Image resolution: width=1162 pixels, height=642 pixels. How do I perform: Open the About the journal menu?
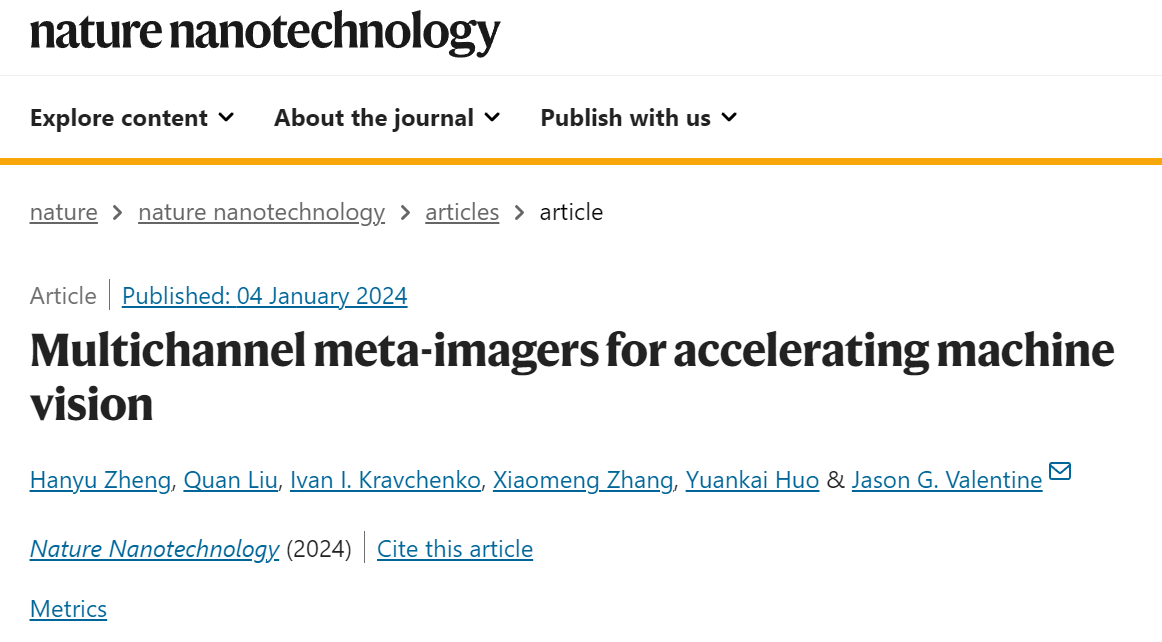pyautogui.click(x=388, y=118)
